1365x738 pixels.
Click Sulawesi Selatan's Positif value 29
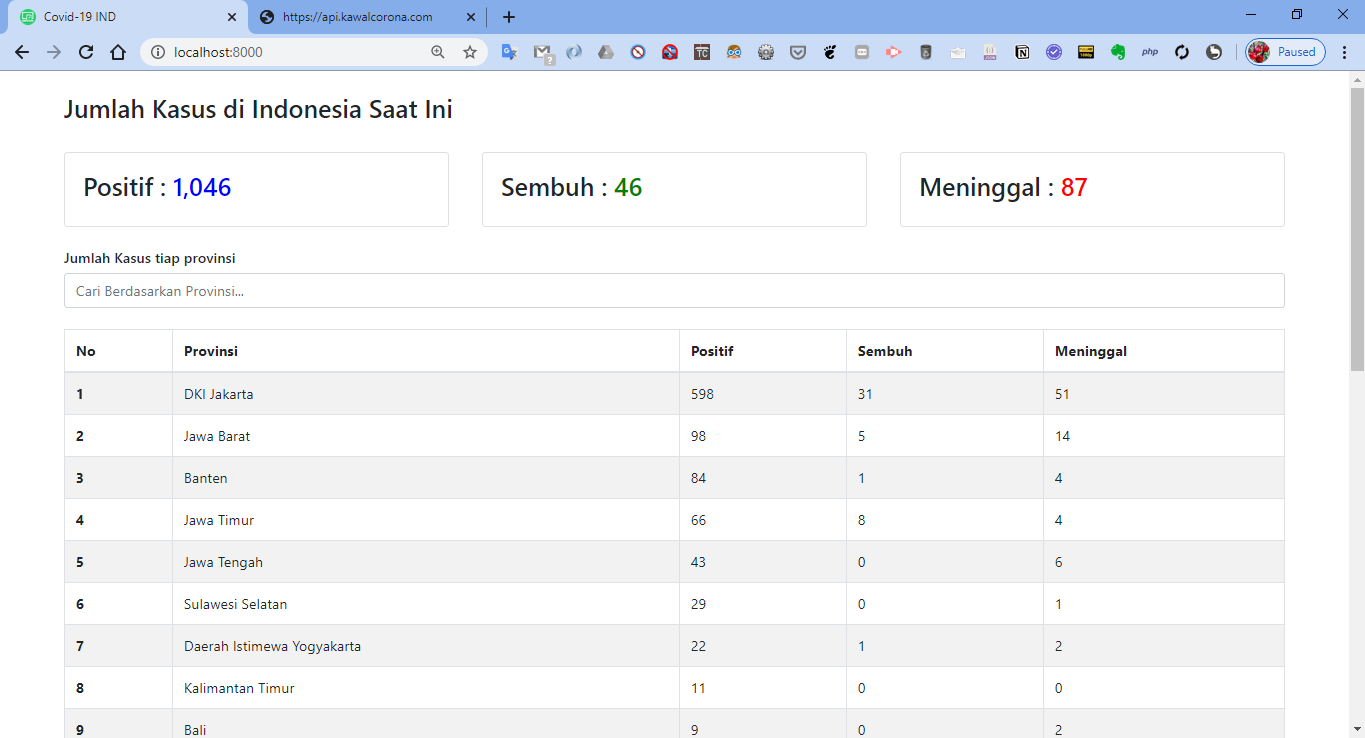tap(698, 604)
